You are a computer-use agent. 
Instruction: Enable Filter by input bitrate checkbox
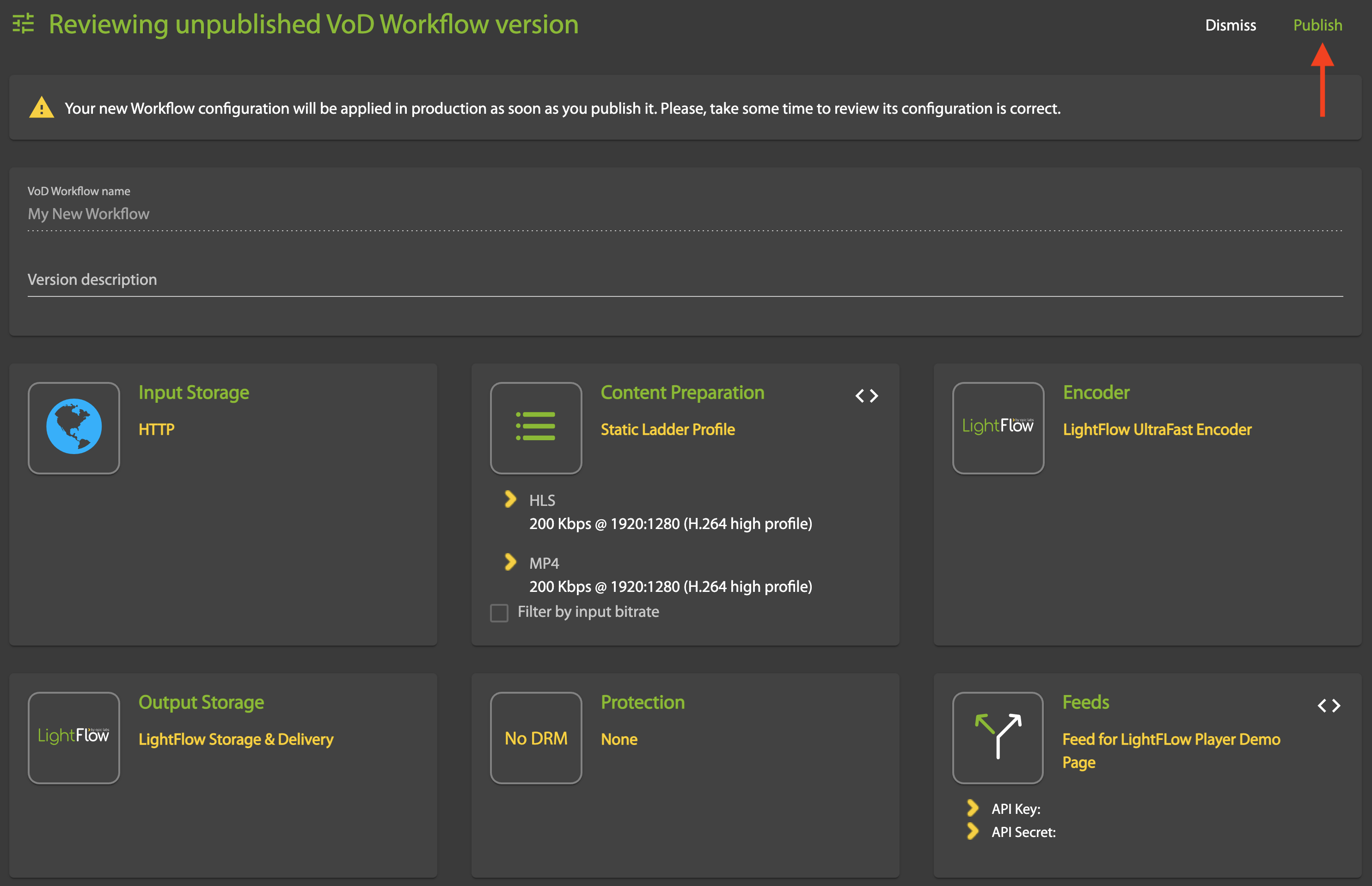pyautogui.click(x=499, y=613)
